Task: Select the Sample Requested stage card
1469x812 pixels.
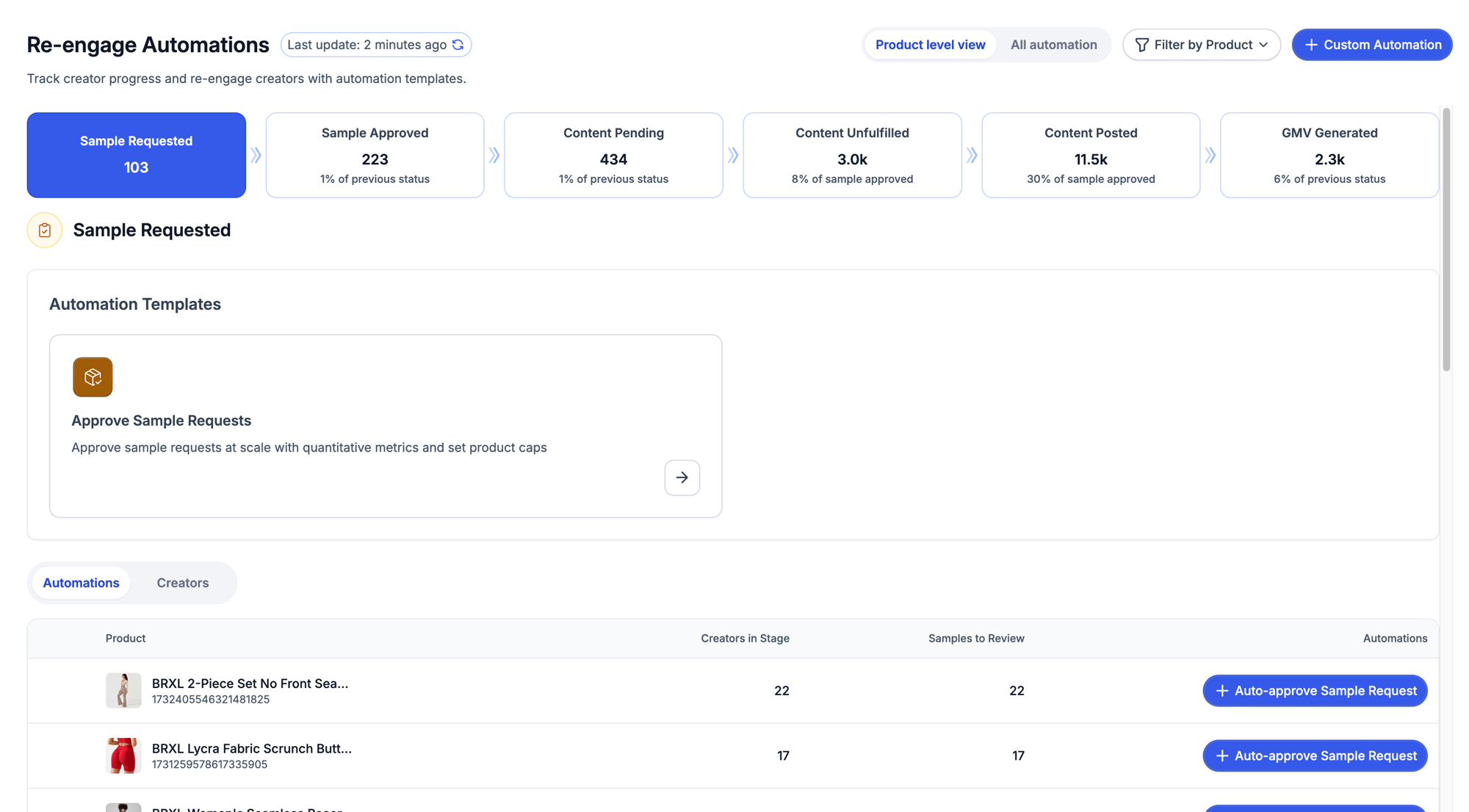Action: (x=137, y=155)
